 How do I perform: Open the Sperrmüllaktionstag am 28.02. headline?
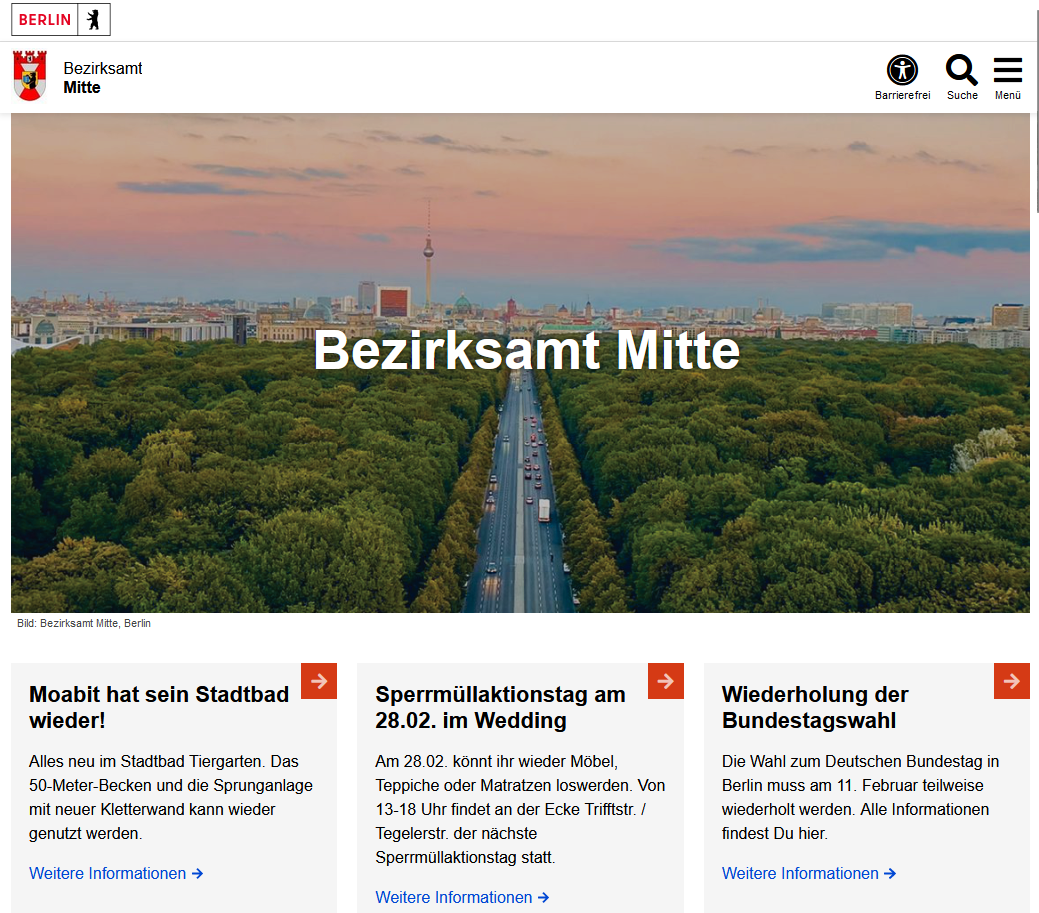[x=499, y=708]
